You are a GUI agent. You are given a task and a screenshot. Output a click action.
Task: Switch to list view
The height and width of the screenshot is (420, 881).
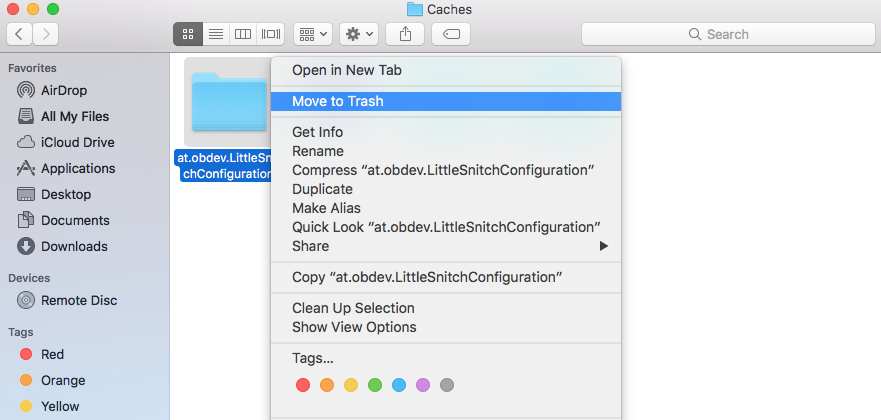coord(216,34)
